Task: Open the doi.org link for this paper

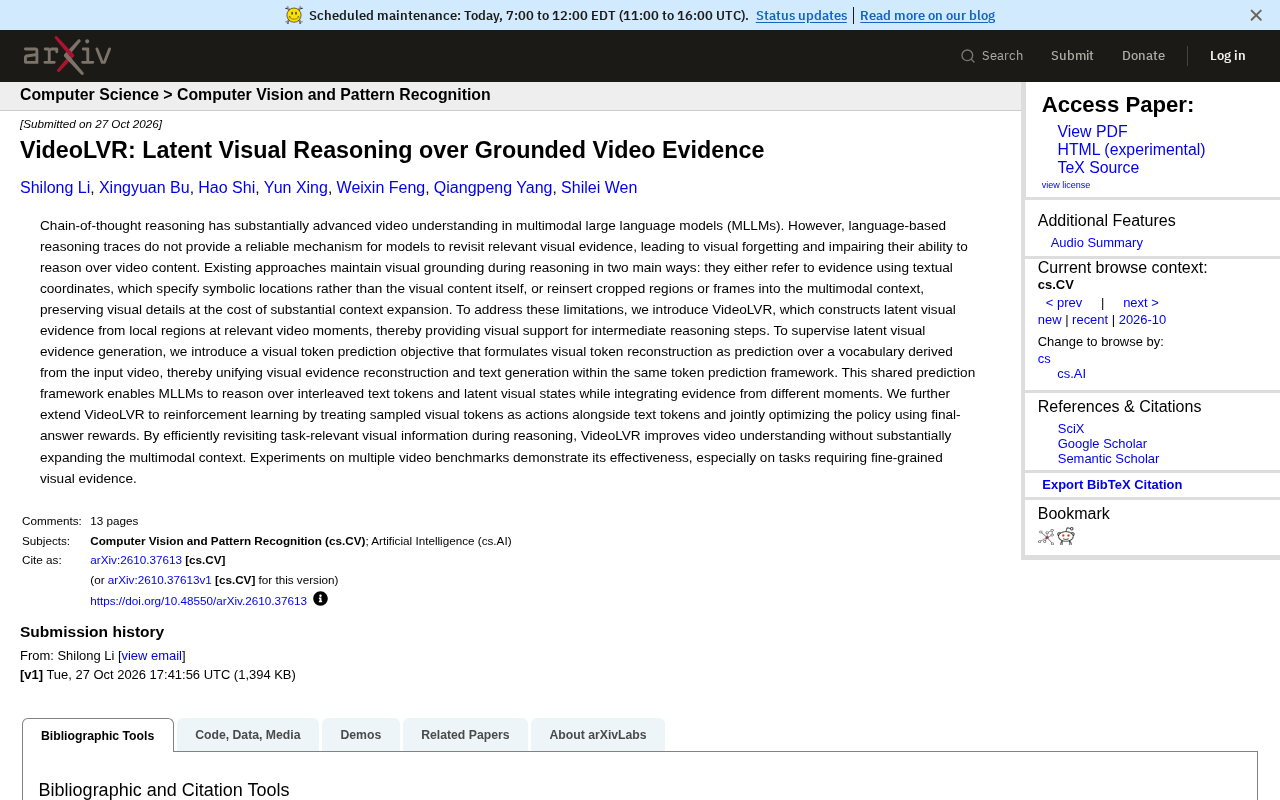Action: [x=198, y=601]
